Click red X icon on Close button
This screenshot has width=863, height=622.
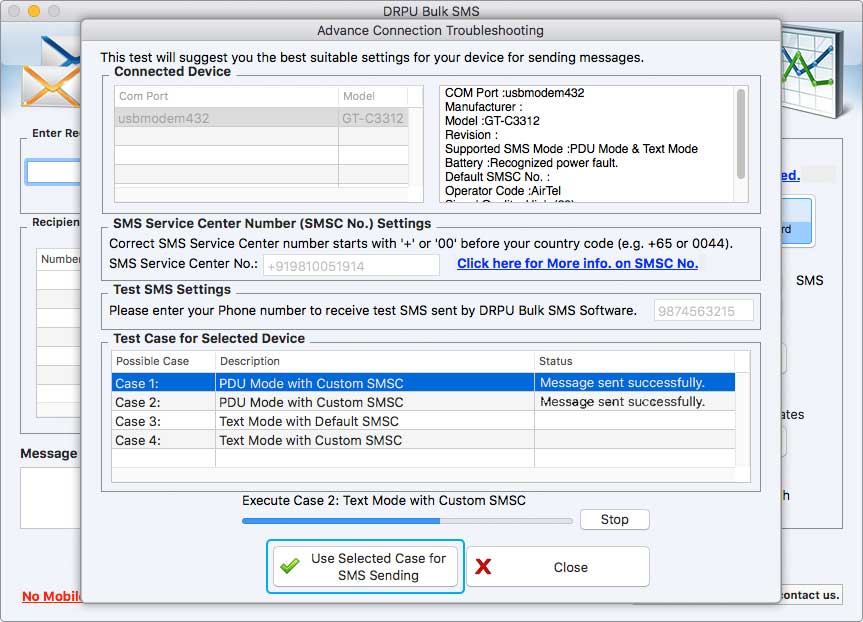tap(483, 566)
